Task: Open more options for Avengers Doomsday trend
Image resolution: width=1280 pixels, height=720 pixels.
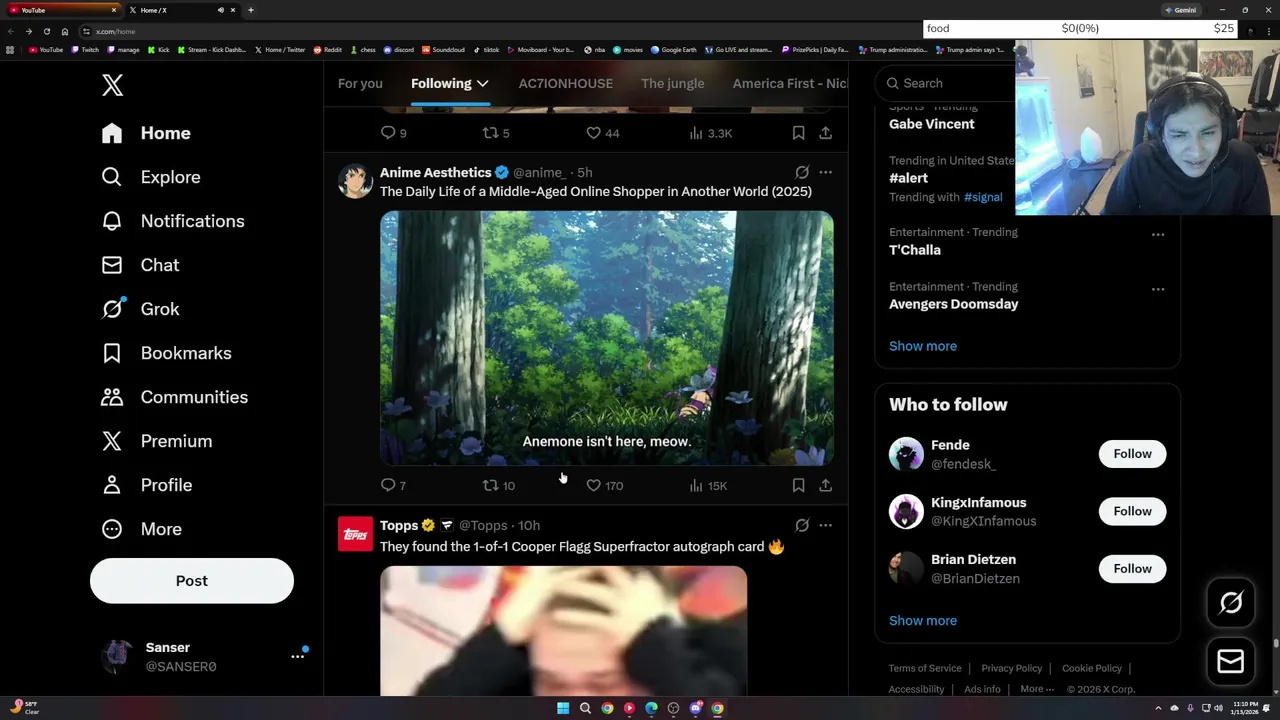Action: [1158, 289]
